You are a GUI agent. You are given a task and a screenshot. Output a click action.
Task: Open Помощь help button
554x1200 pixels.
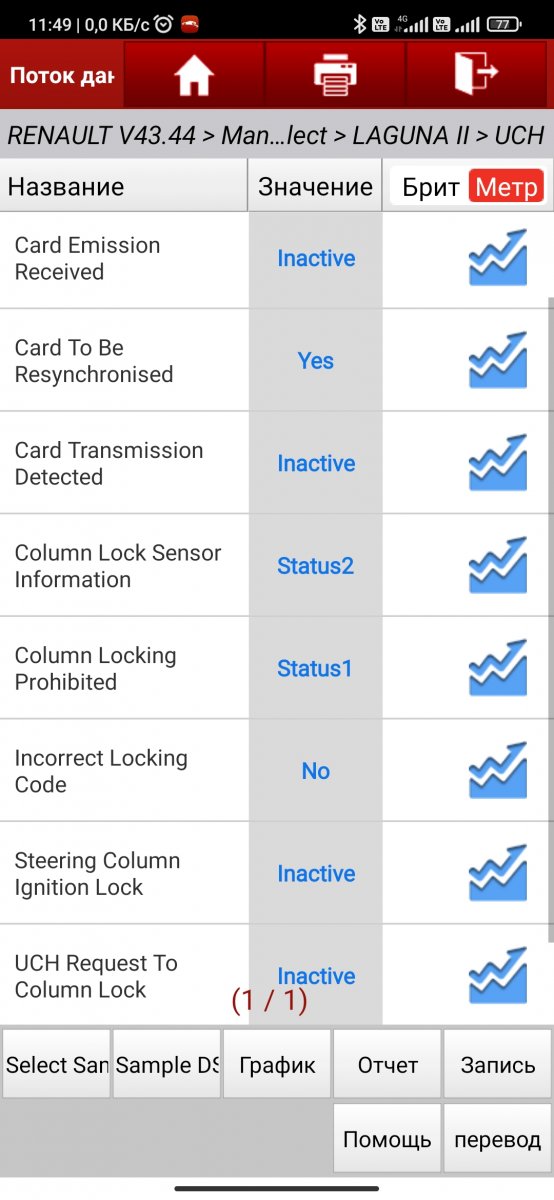(x=387, y=1139)
